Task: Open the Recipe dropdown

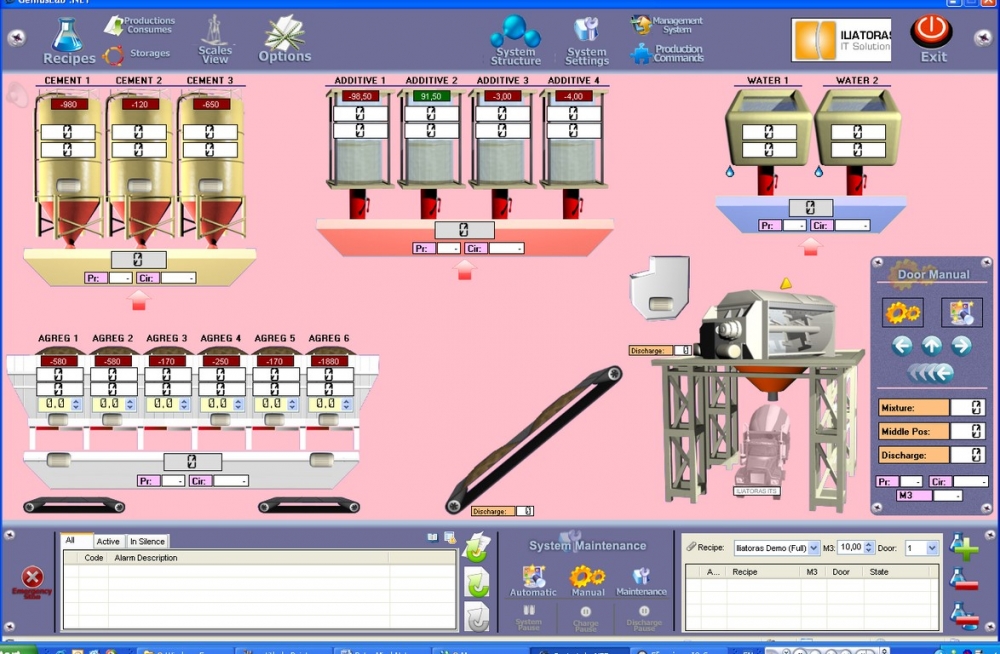Action: pyautogui.click(x=813, y=548)
